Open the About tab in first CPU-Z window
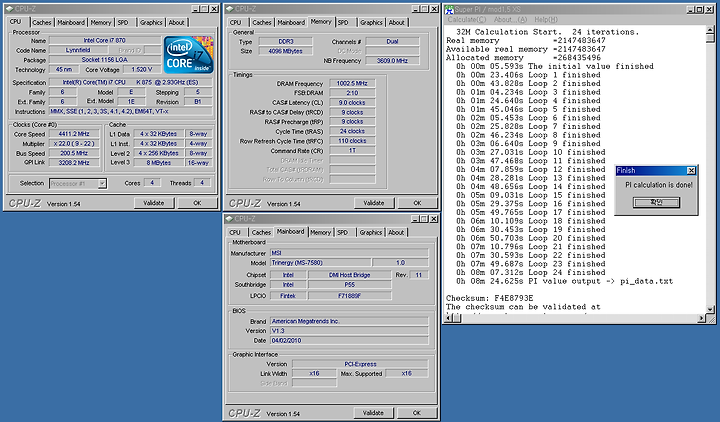The height and width of the screenshot is (422, 720). point(176,22)
